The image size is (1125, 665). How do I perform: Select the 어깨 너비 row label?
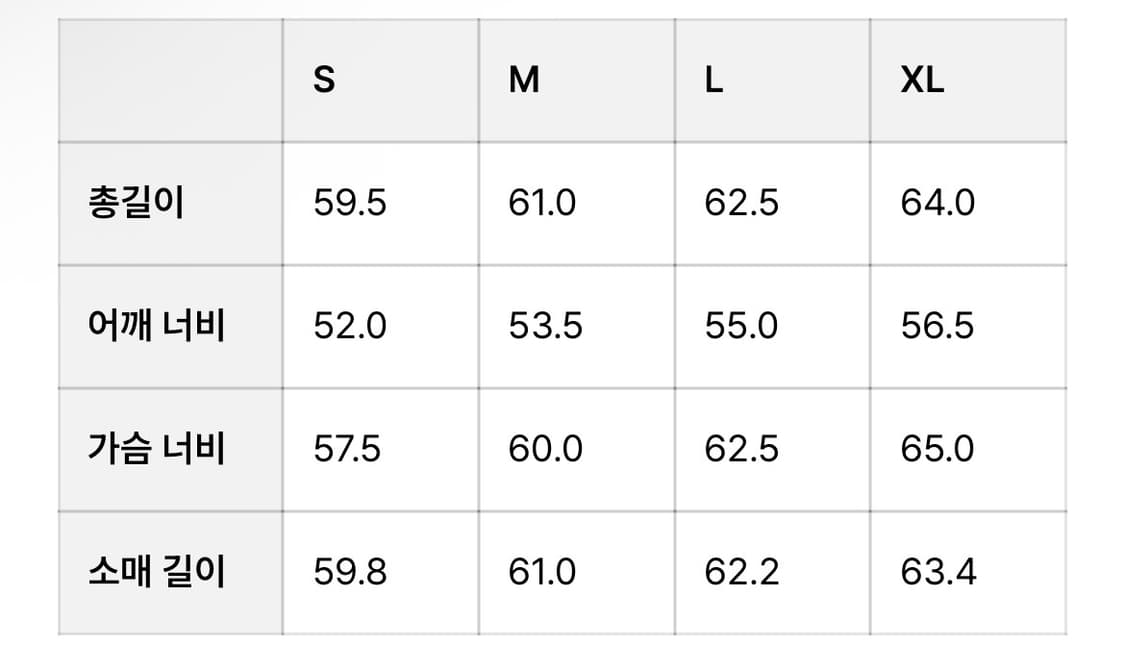click(171, 327)
